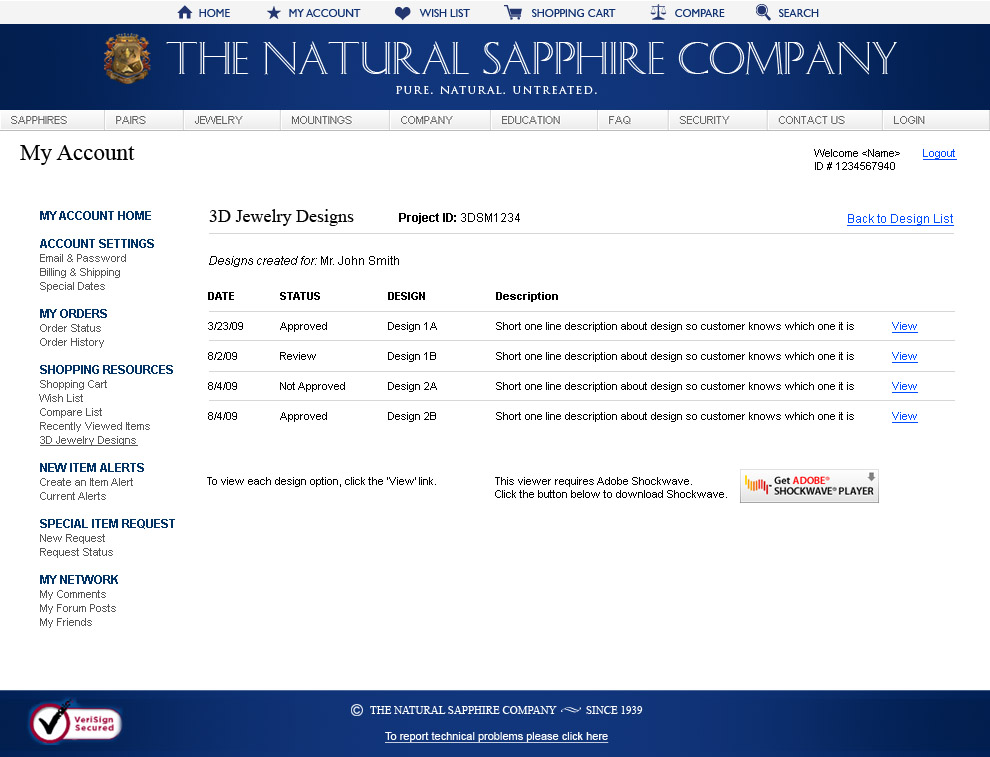Open the Pairs menu
Image resolution: width=990 pixels, height=757 pixels.
tap(130, 120)
